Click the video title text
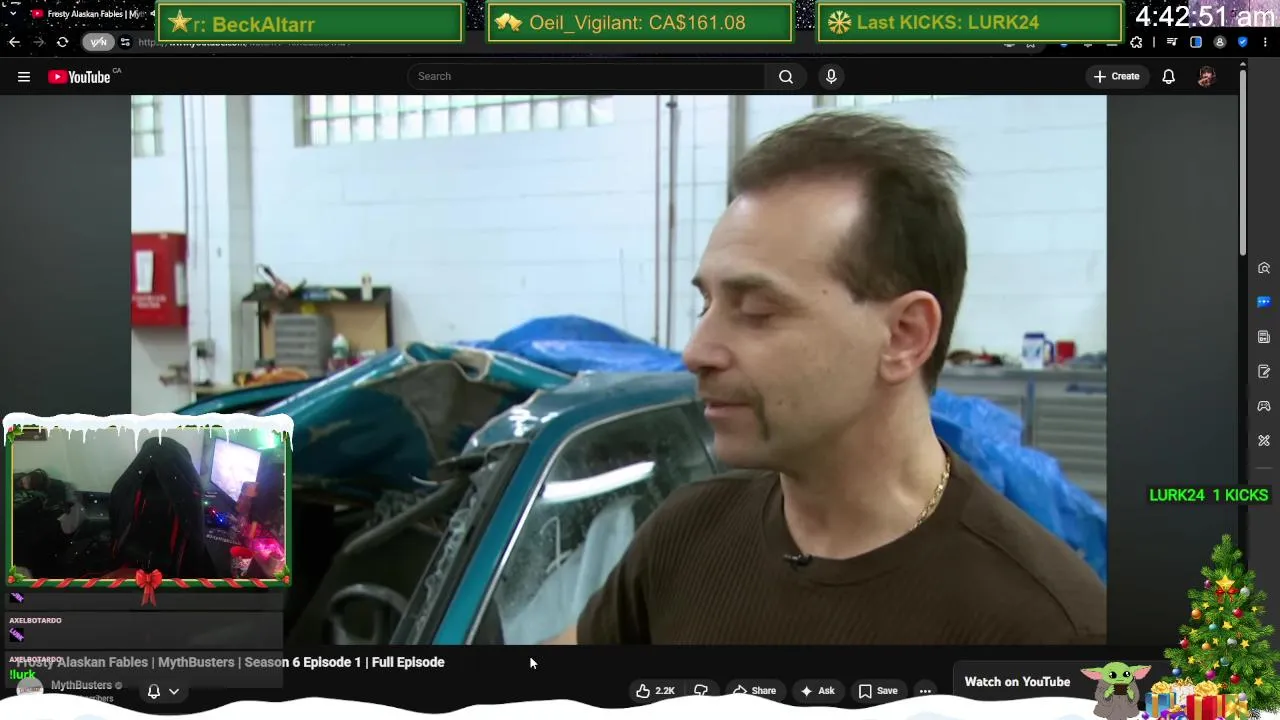The width and height of the screenshot is (1280, 720). [229, 662]
